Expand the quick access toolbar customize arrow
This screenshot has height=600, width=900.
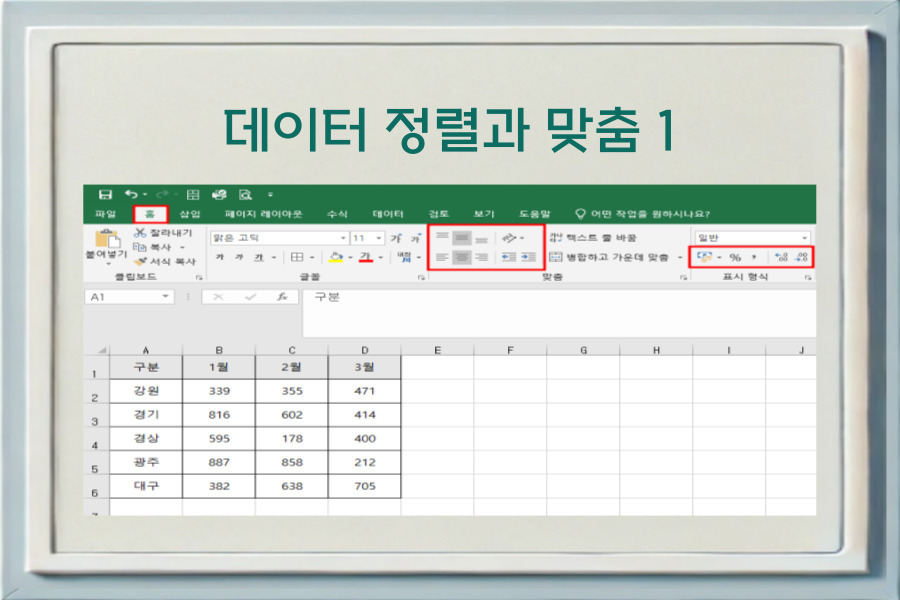(x=270, y=195)
